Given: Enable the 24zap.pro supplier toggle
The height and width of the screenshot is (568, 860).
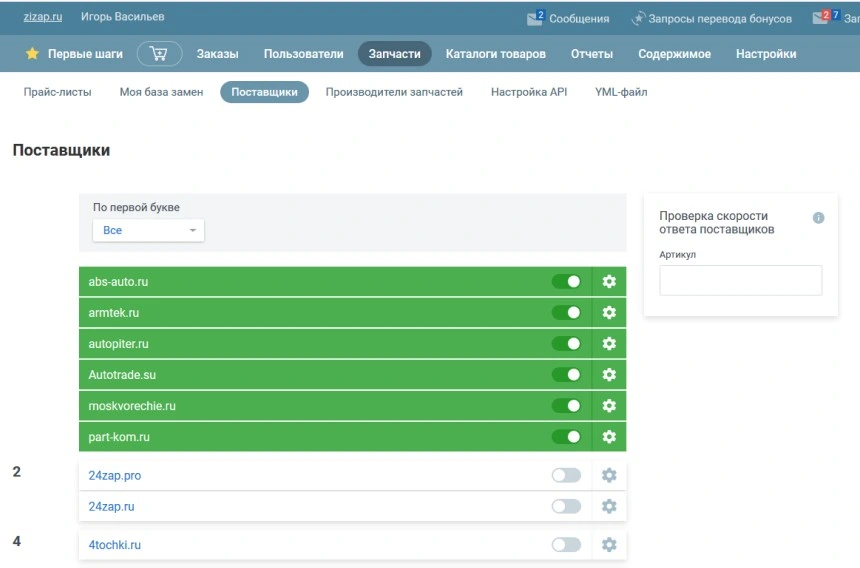Looking at the screenshot, I should (566, 475).
